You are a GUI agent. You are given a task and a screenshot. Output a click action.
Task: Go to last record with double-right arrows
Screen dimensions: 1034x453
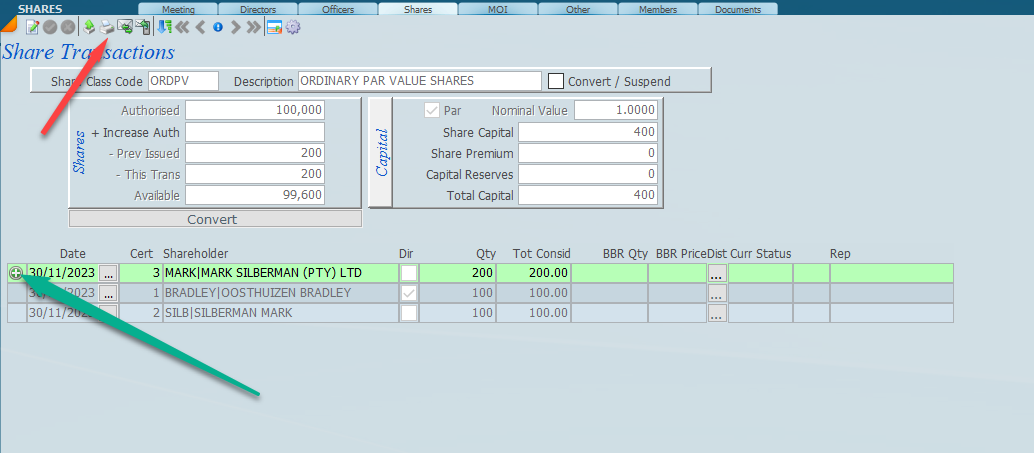click(253, 27)
